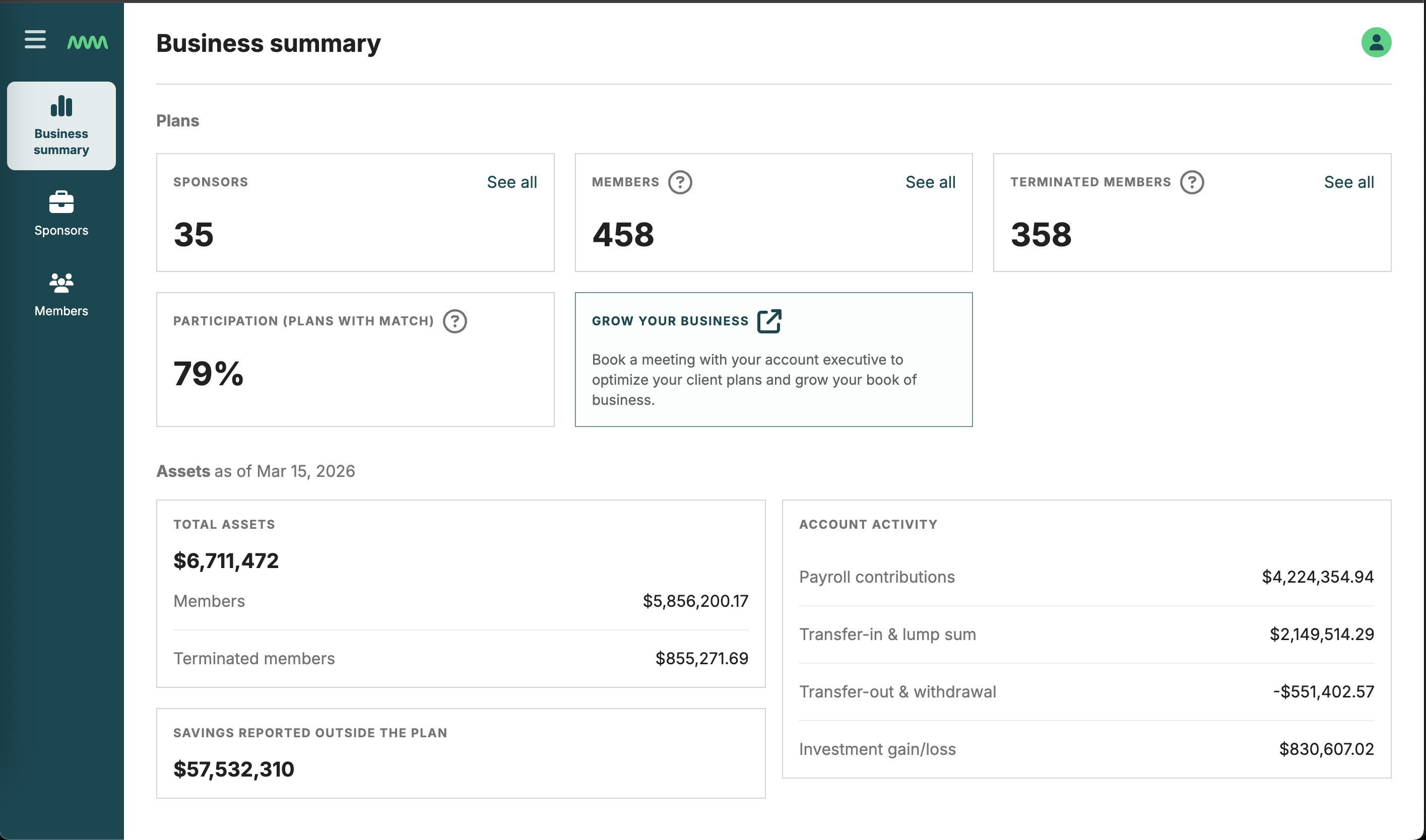1426x840 pixels.
Task: Click the help icon beside Terminated Members
Action: (1192, 182)
